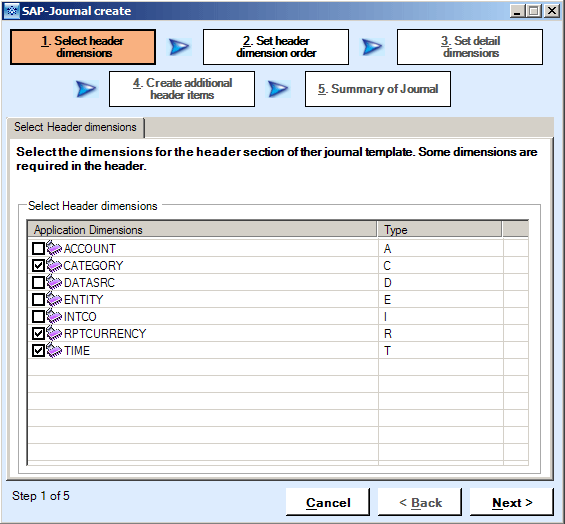Click the Next button

pyautogui.click(x=512, y=502)
